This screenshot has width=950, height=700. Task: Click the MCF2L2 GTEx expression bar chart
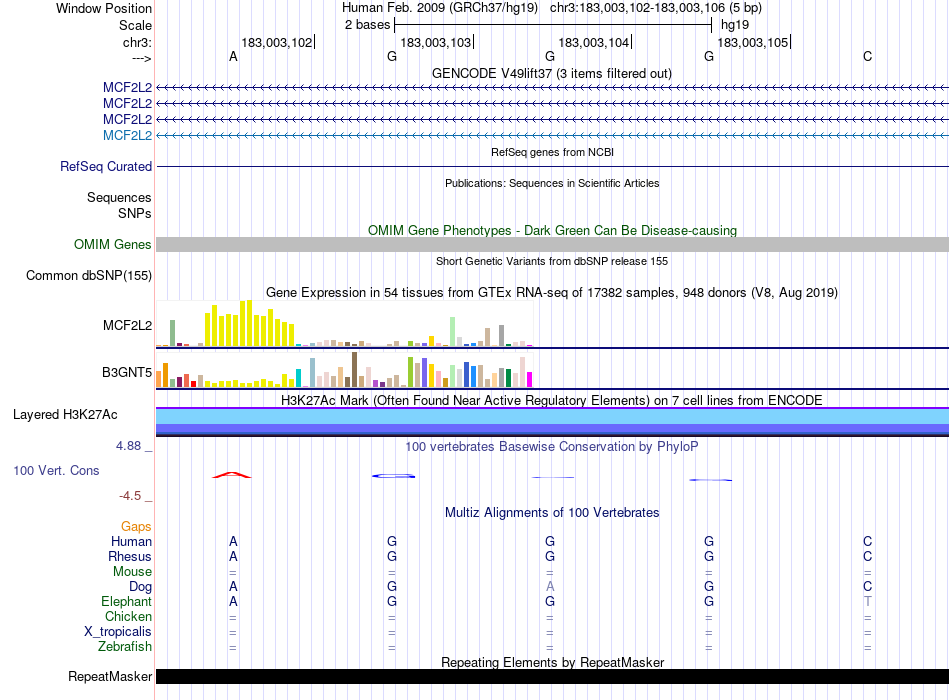pos(345,324)
